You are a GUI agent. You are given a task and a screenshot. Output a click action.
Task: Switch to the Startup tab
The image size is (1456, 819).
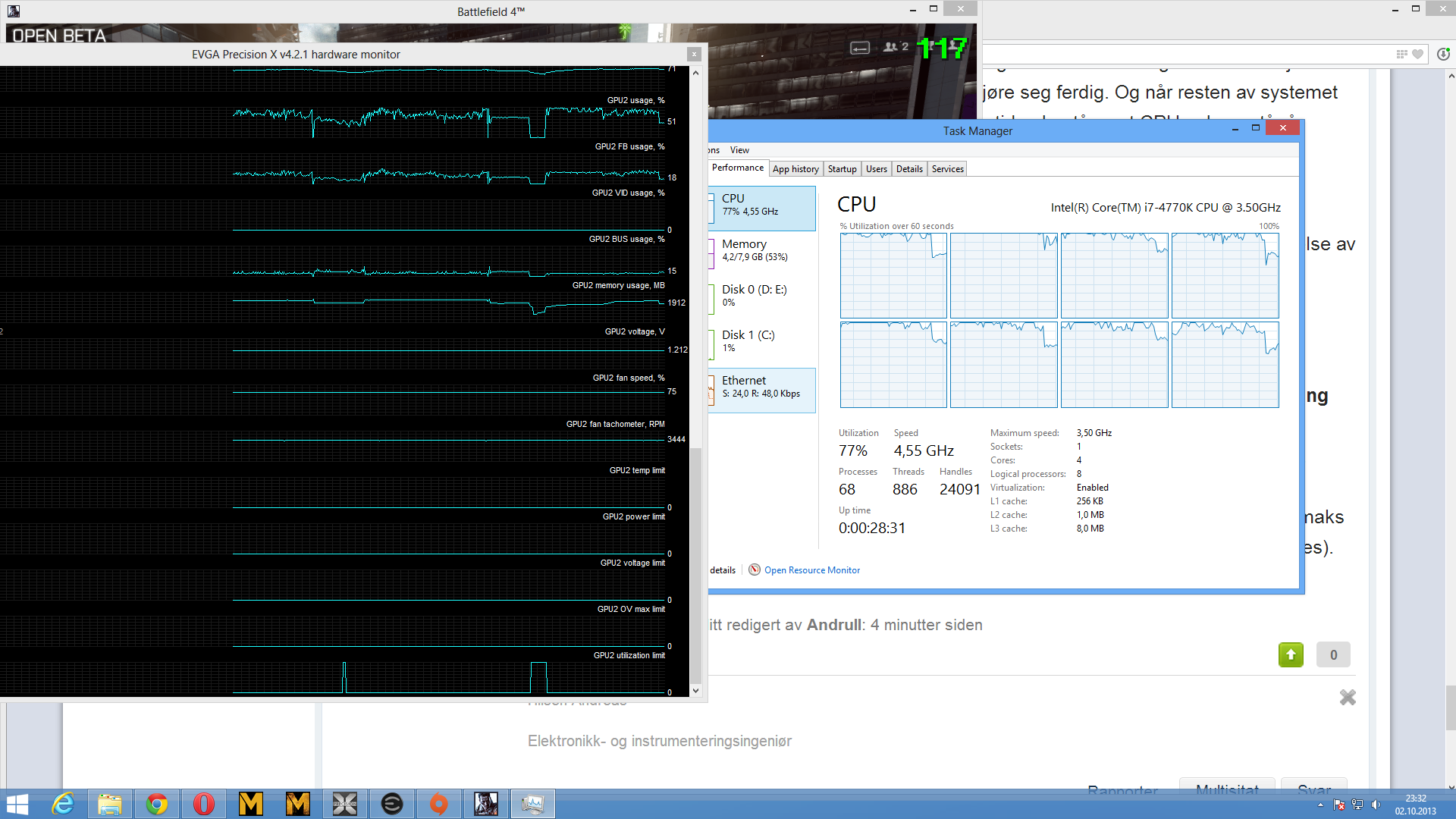[x=842, y=169]
